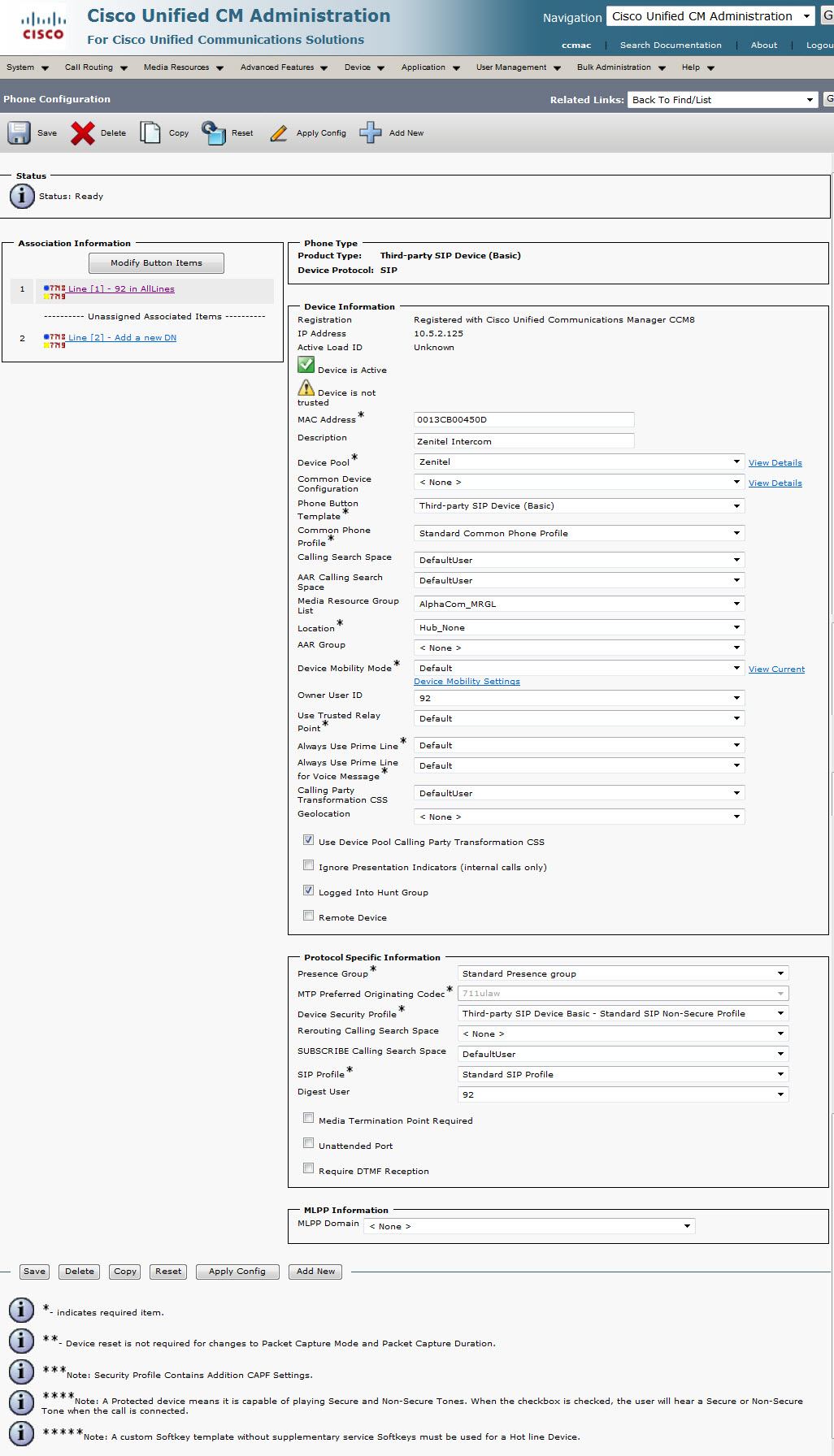Click the Status information icon
This screenshot has height=1456, width=834.
pyautogui.click(x=22, y=197)
